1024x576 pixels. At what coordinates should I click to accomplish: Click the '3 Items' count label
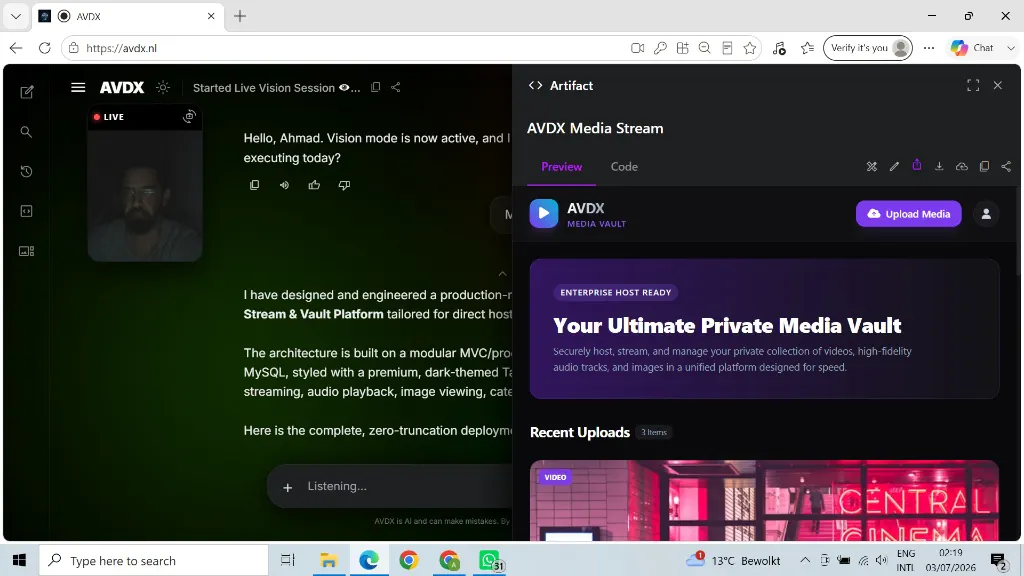pos(654,432)
